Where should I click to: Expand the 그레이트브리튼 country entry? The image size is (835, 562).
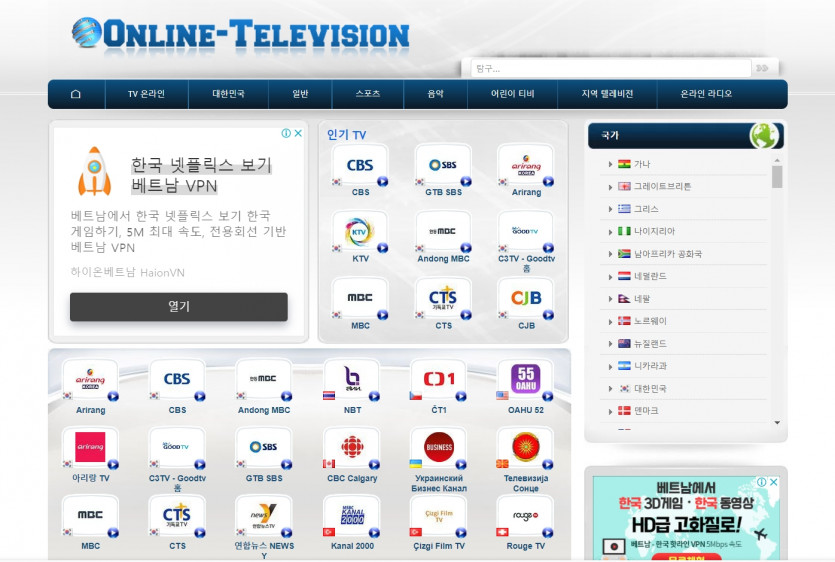click(x=610, y=186)
